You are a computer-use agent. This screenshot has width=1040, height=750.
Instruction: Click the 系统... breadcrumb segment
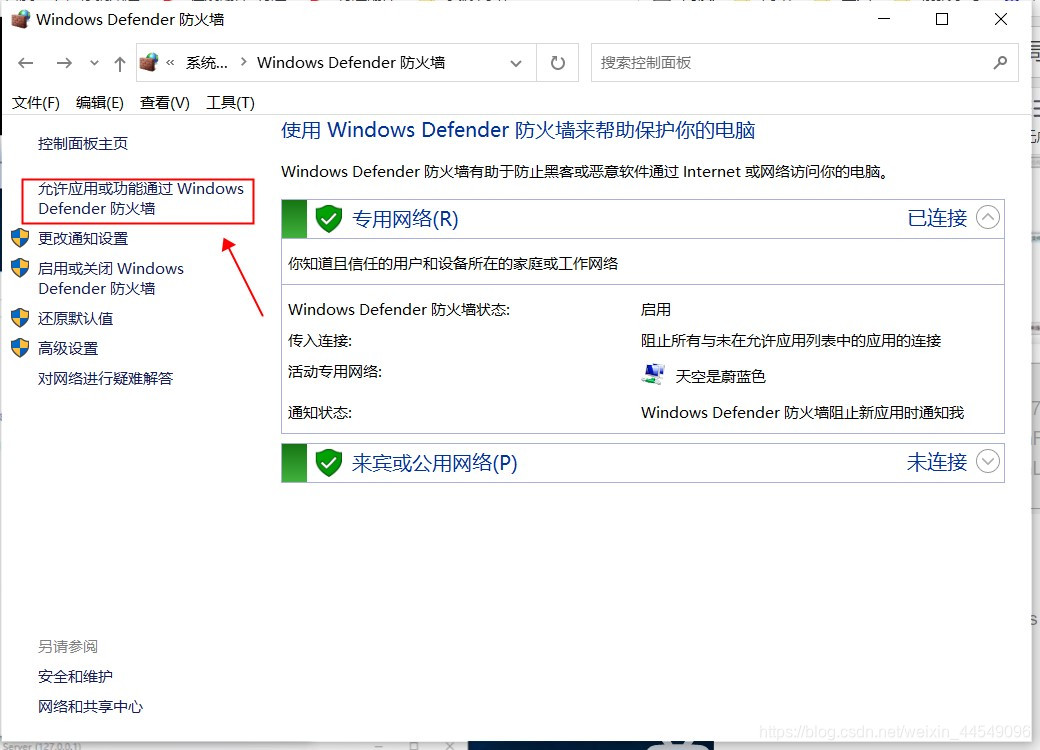(206, 63)
